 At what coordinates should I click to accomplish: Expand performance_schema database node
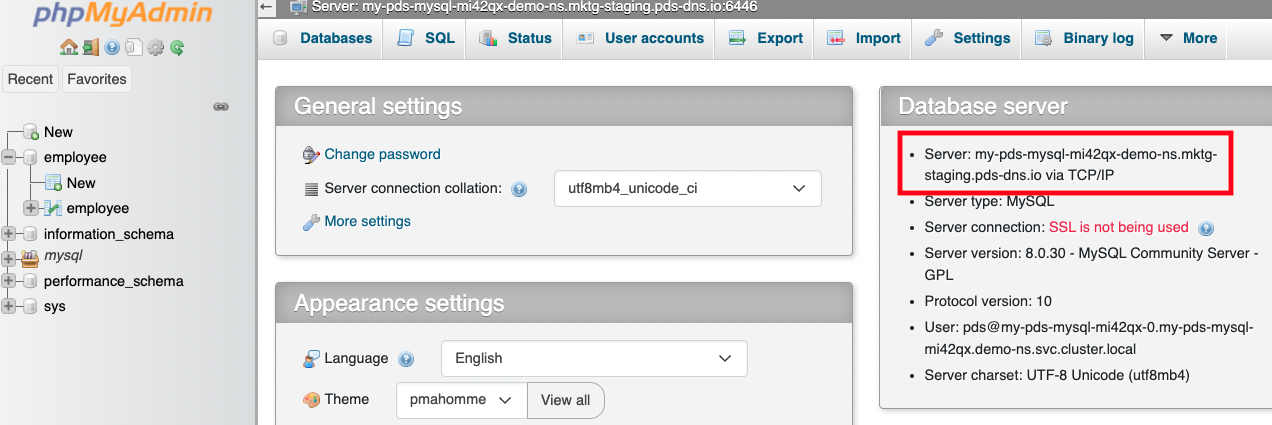9,281
